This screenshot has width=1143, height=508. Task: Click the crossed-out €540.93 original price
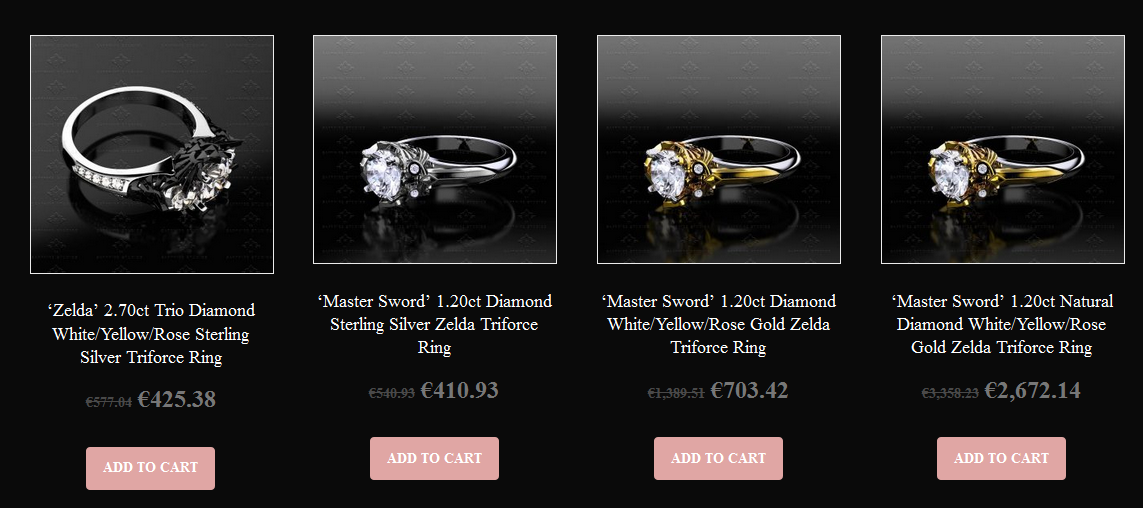click(391, 393)
